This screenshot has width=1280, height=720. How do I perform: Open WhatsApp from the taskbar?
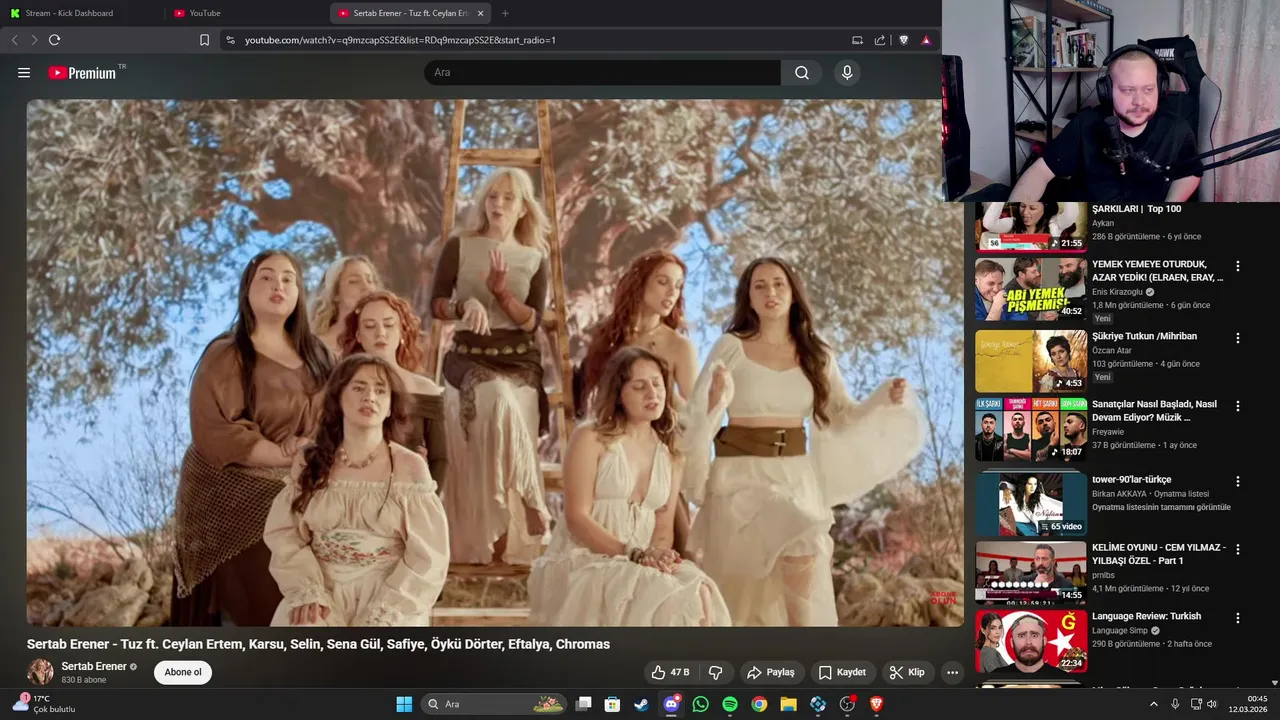(700, 704)
